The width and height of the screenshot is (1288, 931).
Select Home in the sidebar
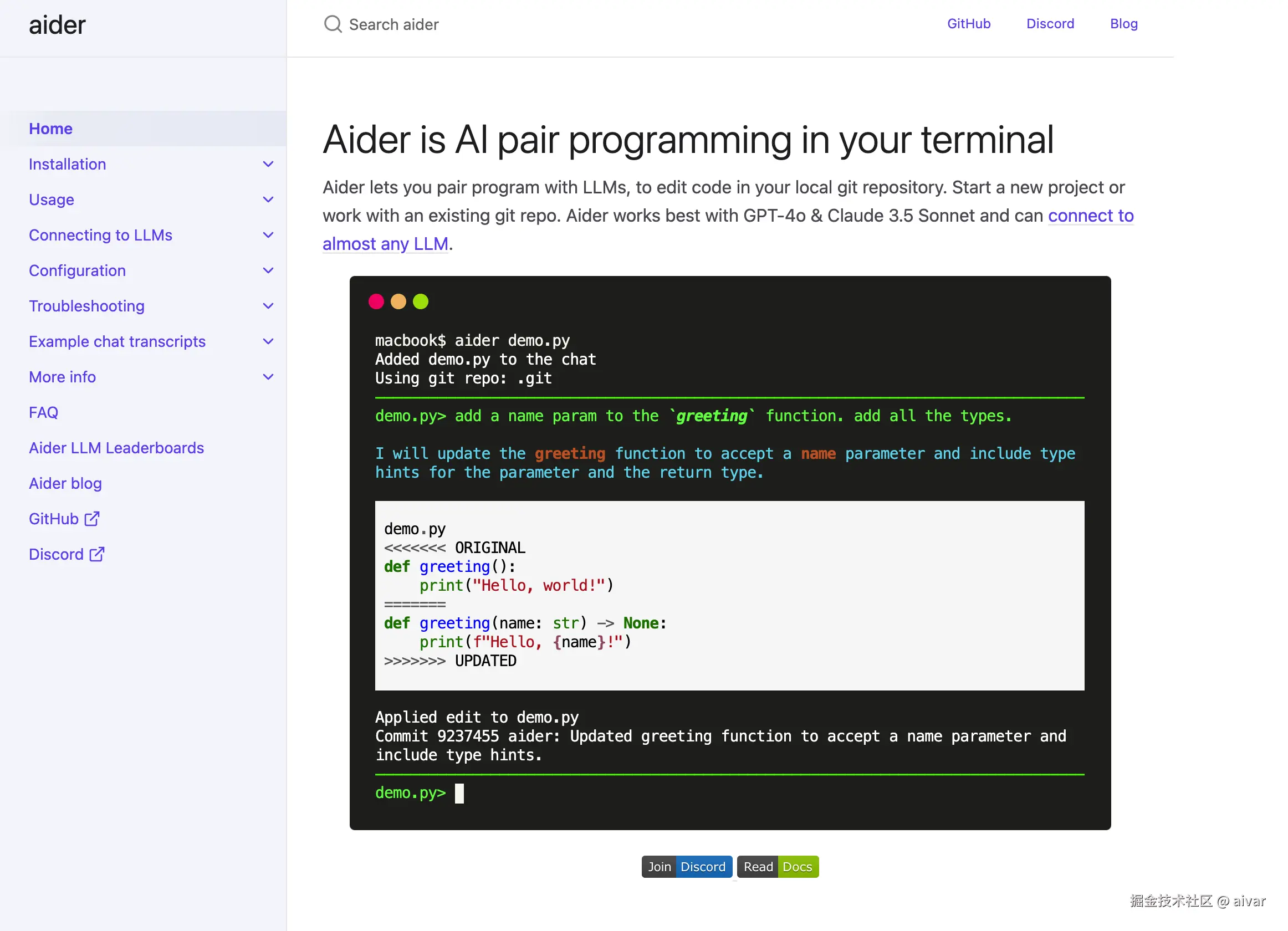pyautogui.click(x=50, y=129)
